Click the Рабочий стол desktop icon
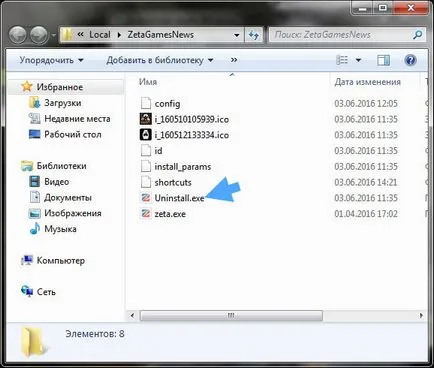This screenshot has height=368, width=434. coord(34,134)
